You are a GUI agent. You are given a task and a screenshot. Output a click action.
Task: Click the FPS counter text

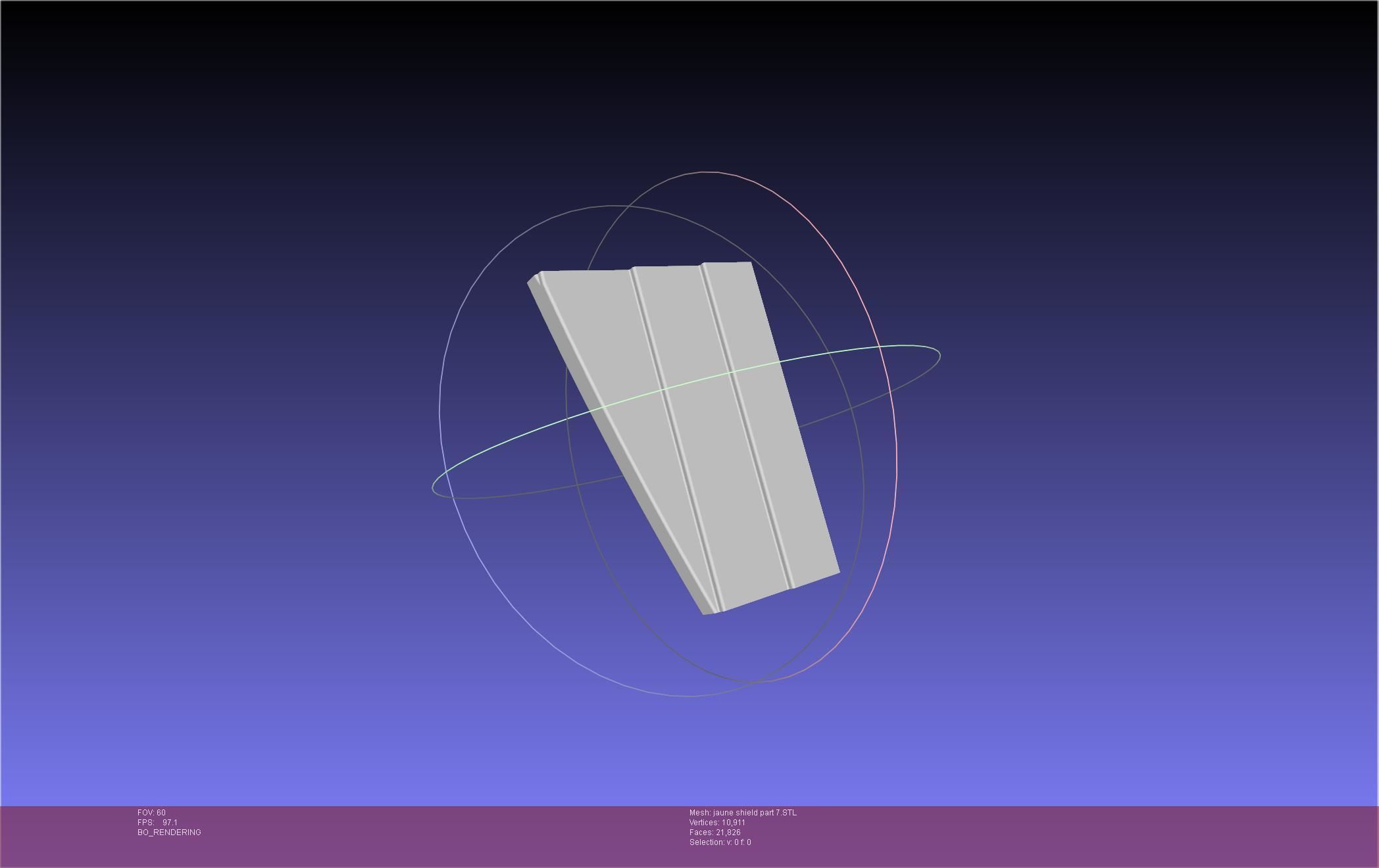(157, 823)
